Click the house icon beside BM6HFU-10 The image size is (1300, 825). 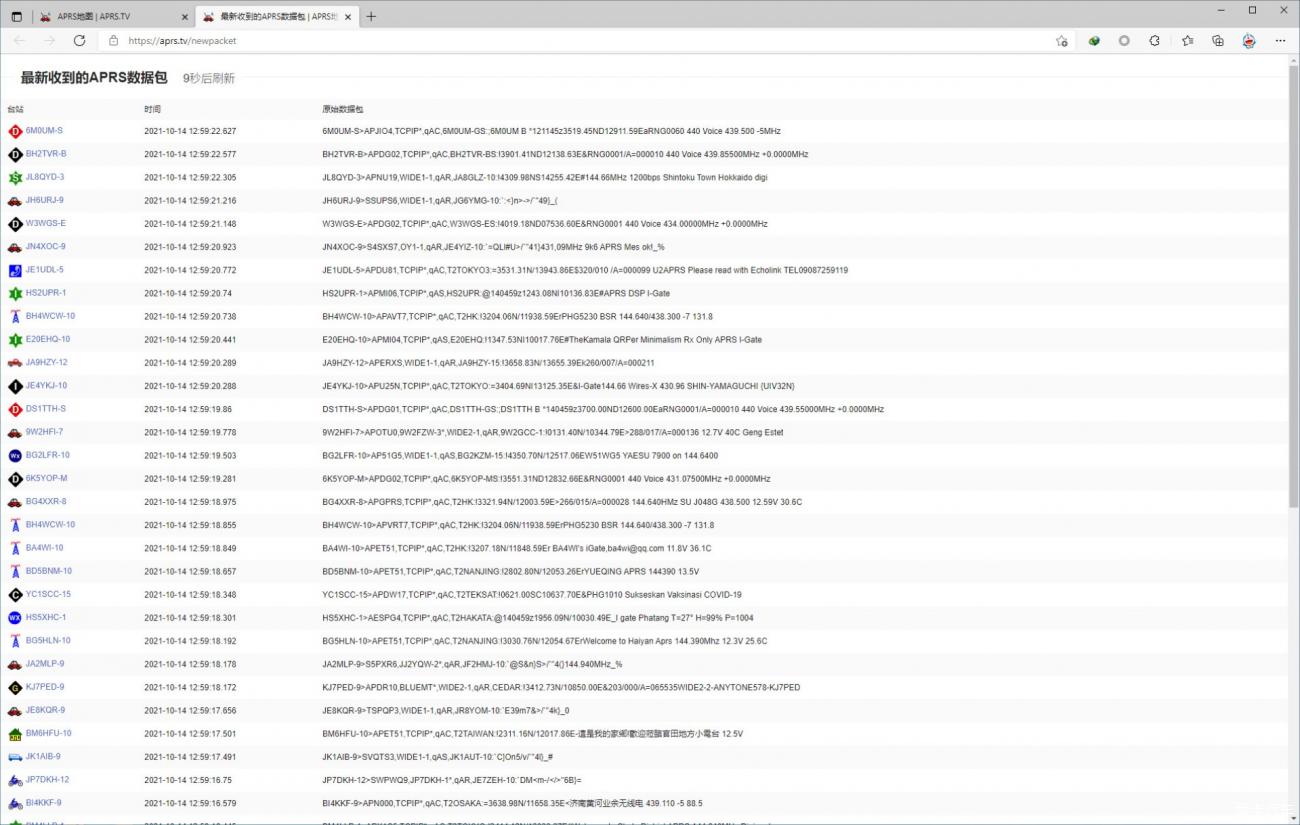pos(15,733)
